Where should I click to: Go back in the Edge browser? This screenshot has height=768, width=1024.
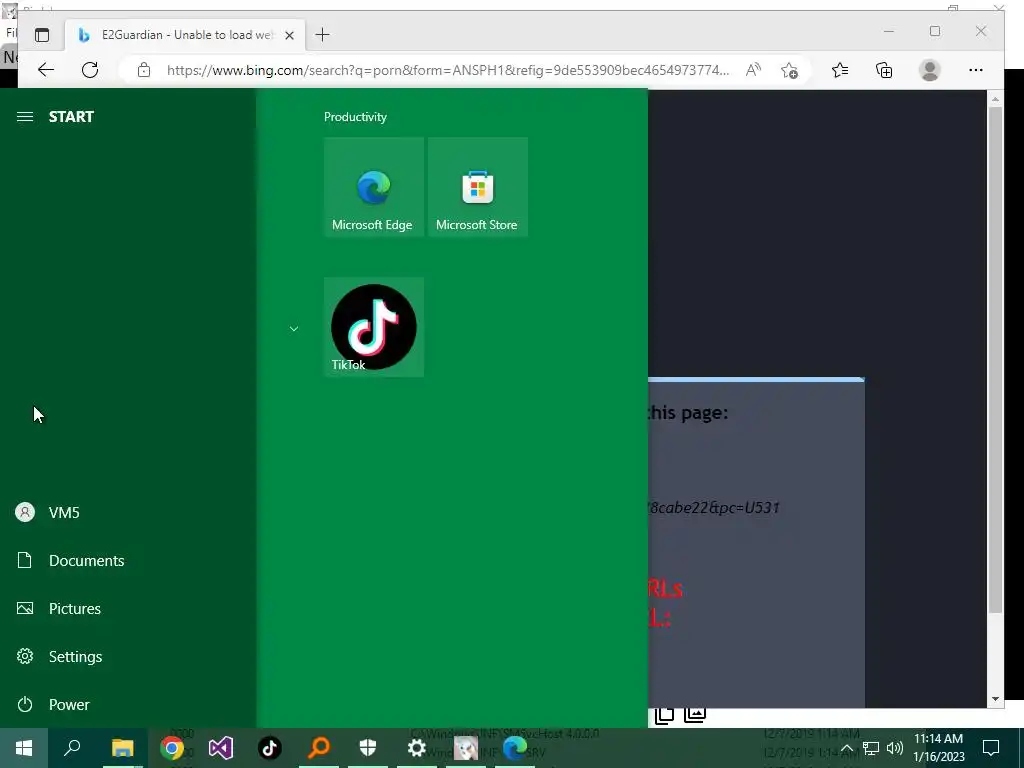pyautogui.click(x=46, y=70)
